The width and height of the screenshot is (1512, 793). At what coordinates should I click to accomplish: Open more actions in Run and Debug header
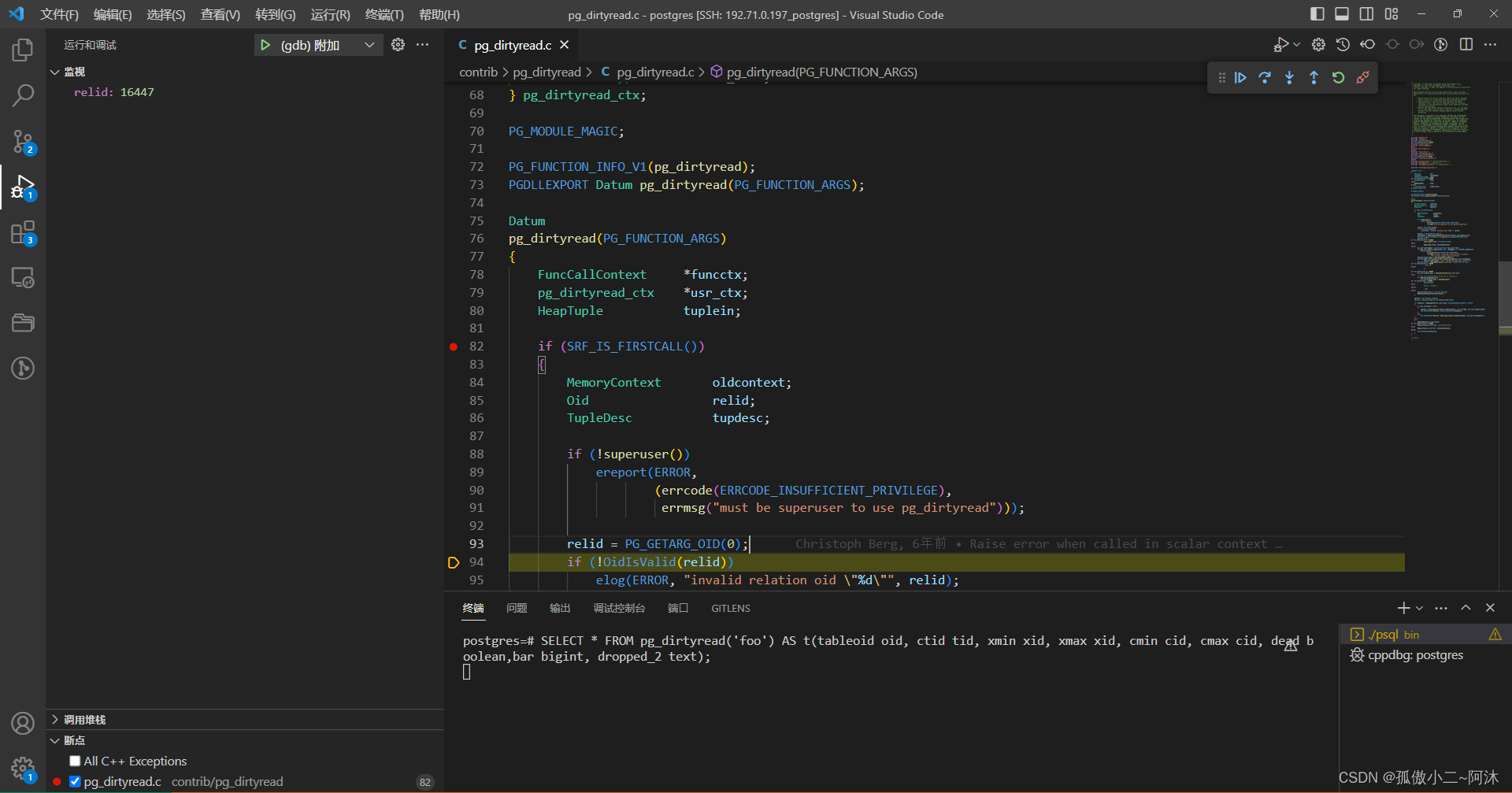[x=423, y=45]
